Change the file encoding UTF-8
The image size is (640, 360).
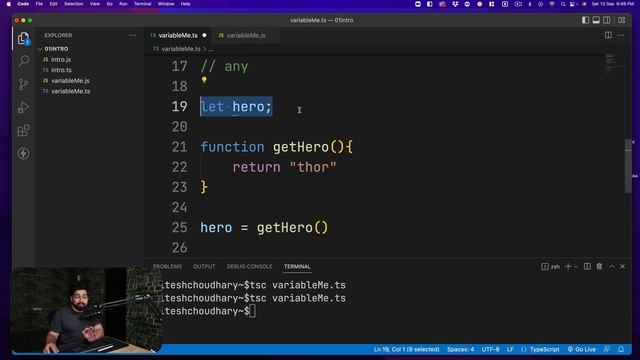(490, 349)
